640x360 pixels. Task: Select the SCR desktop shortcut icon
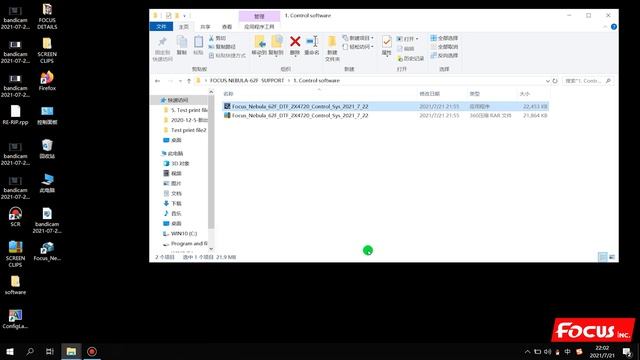pos(15,217)
